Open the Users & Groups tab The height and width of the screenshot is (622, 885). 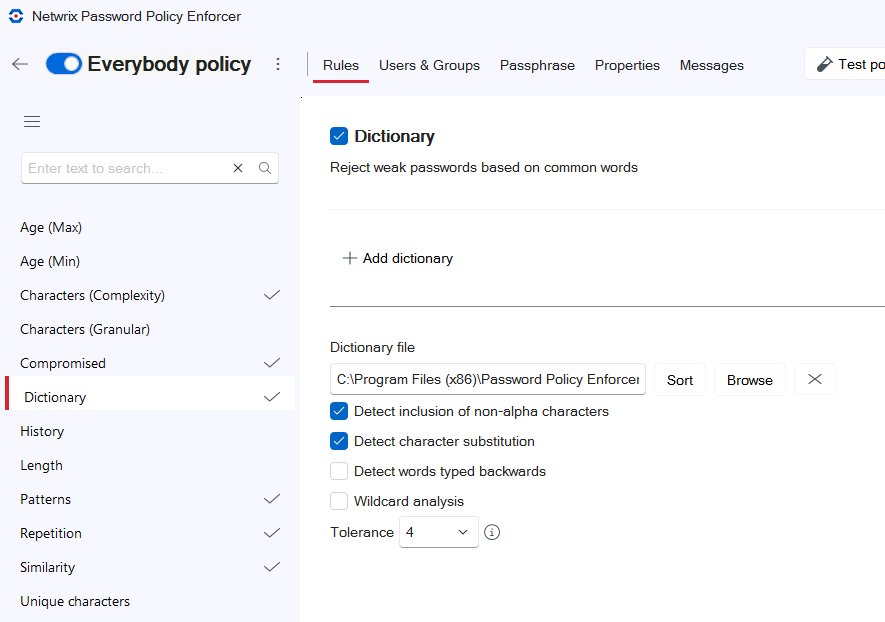[x=430, y=65]
